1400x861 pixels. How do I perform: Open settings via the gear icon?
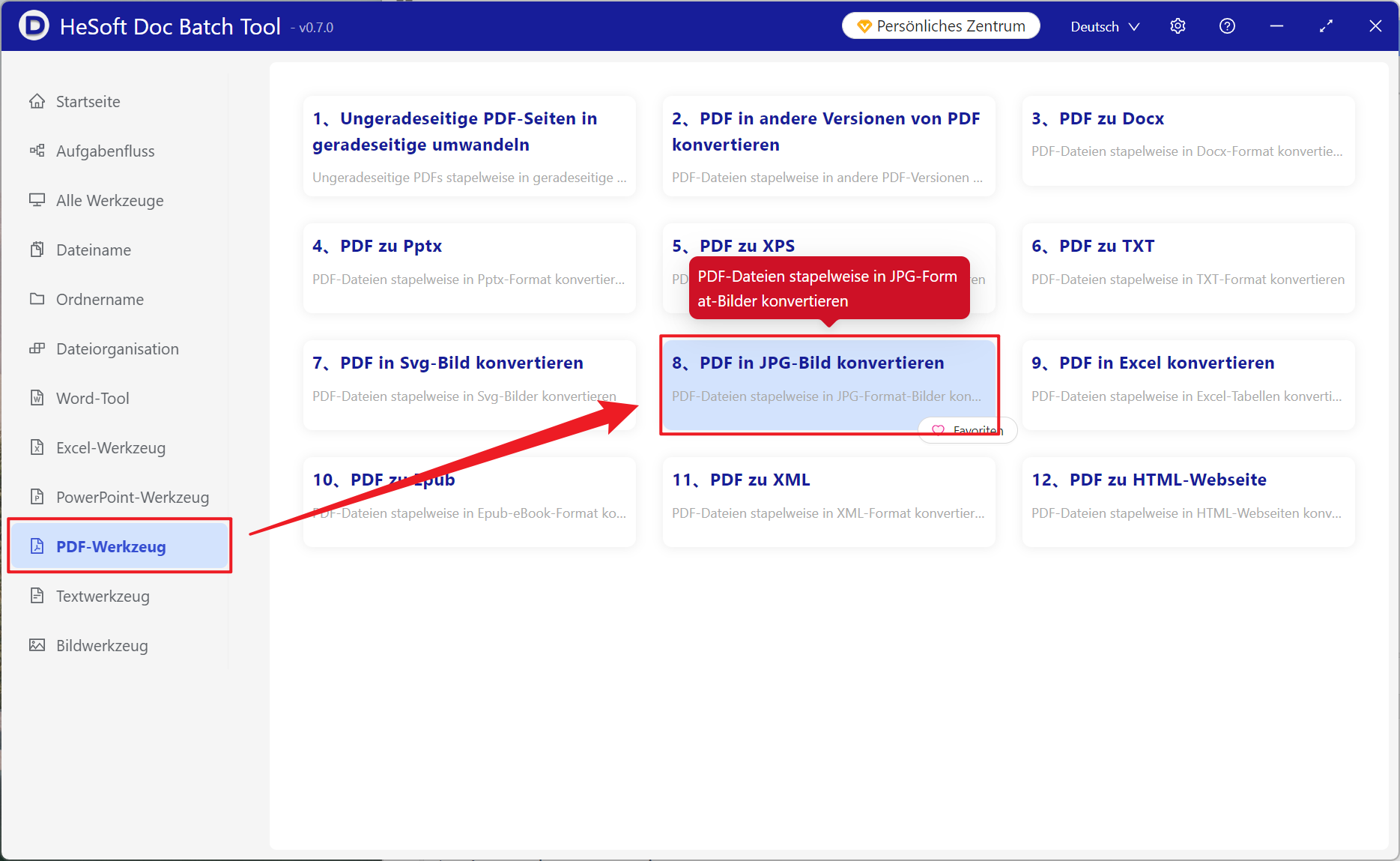point(1178,26)
